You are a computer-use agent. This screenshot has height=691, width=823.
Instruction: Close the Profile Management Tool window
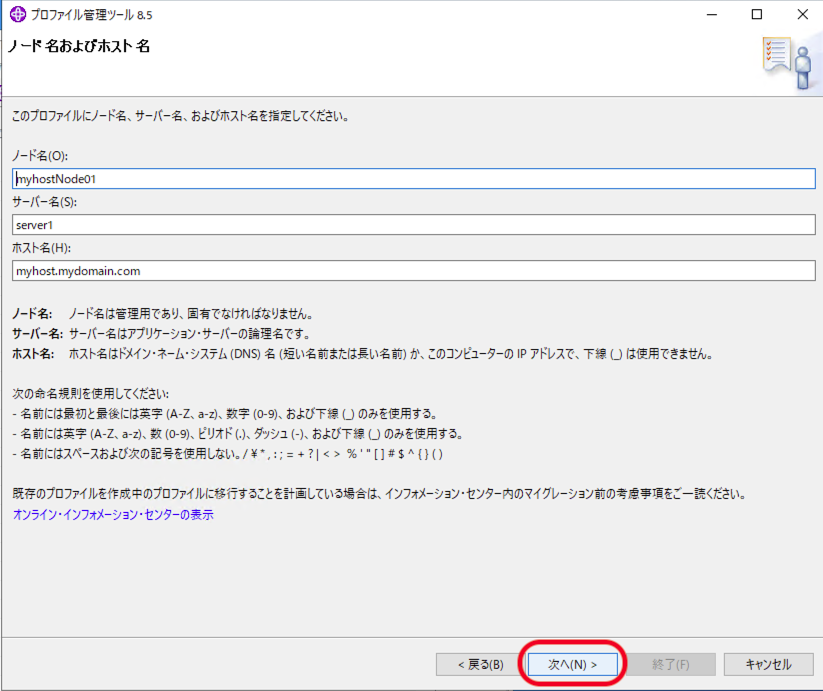803,15
